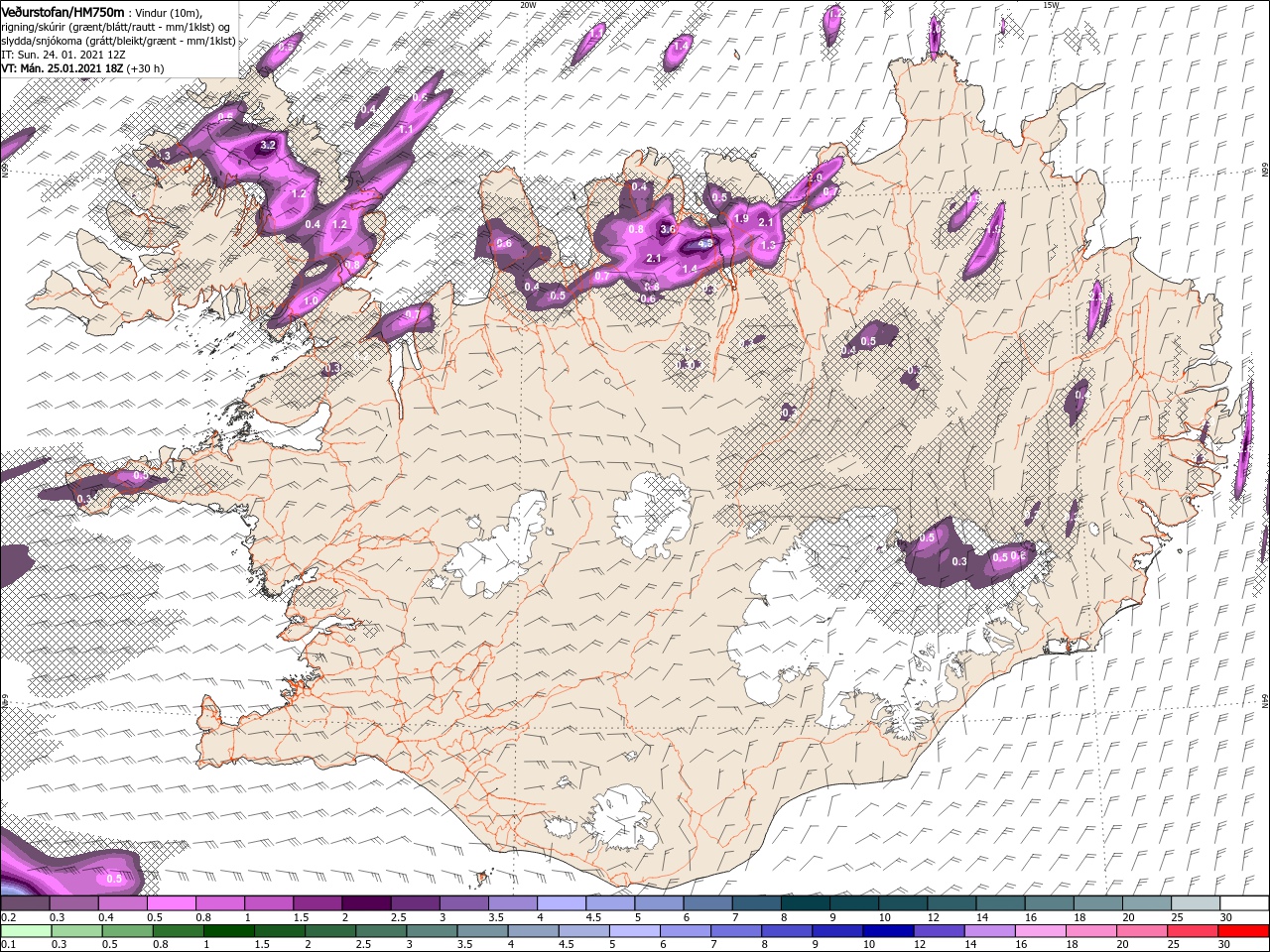The image size is (1270, 952).
Task: Pick the magenta 1.5 swatch, snow scale
Action: 317,903
